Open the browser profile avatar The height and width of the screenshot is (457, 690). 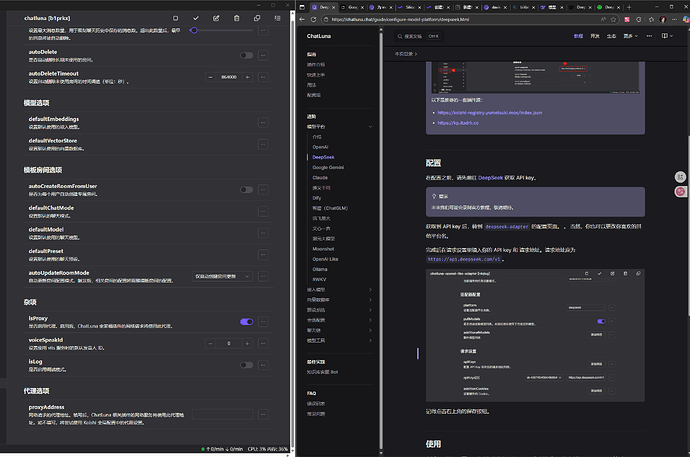click(x=663, y=19)
